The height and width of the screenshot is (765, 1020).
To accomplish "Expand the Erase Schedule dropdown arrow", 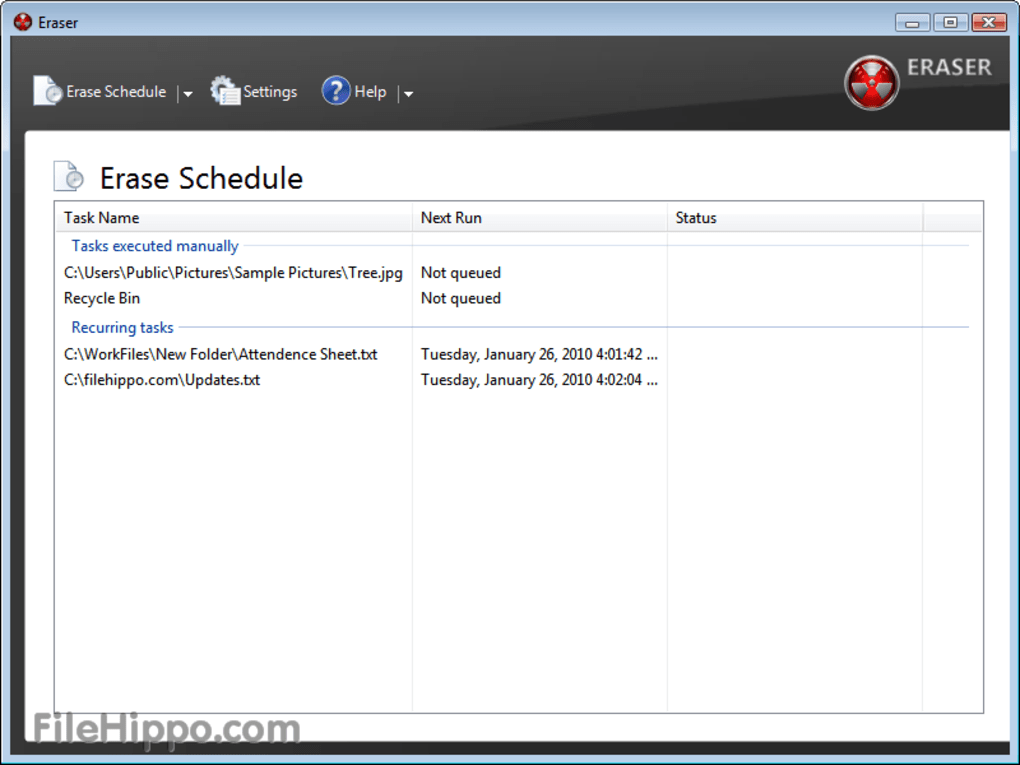I will pyautogui.click(x=187, y=94).
